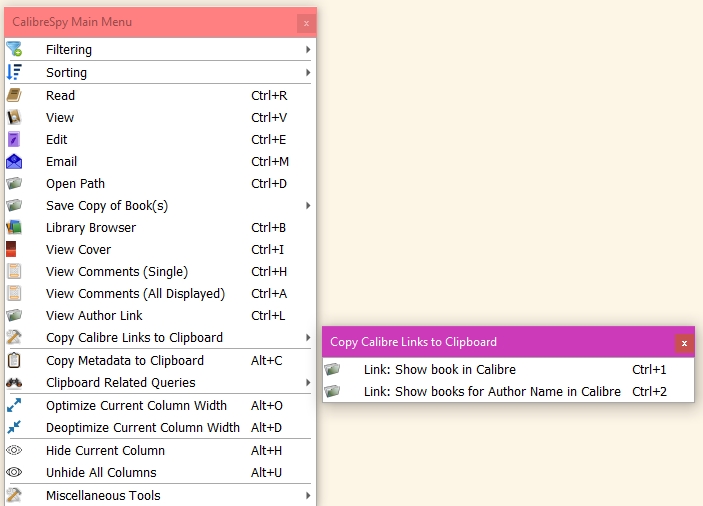This screenshot has height=506, width=703.
Task: Expand the Copy Calibre Links submenu arrow
Action: point(308,337)
